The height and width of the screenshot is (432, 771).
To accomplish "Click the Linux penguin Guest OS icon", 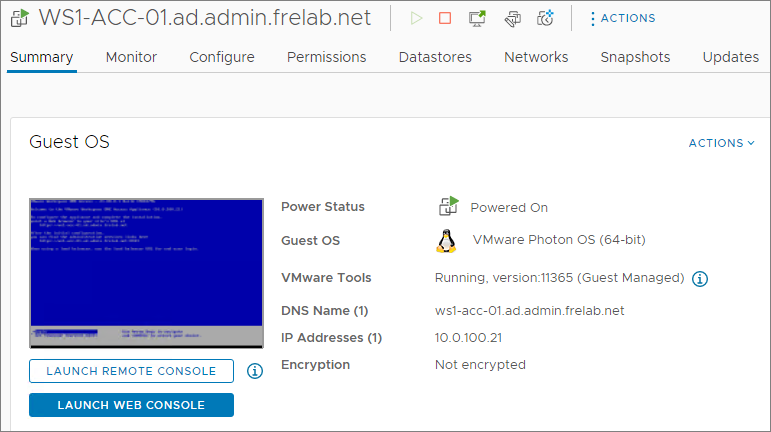I will click(x=446, y=241).
